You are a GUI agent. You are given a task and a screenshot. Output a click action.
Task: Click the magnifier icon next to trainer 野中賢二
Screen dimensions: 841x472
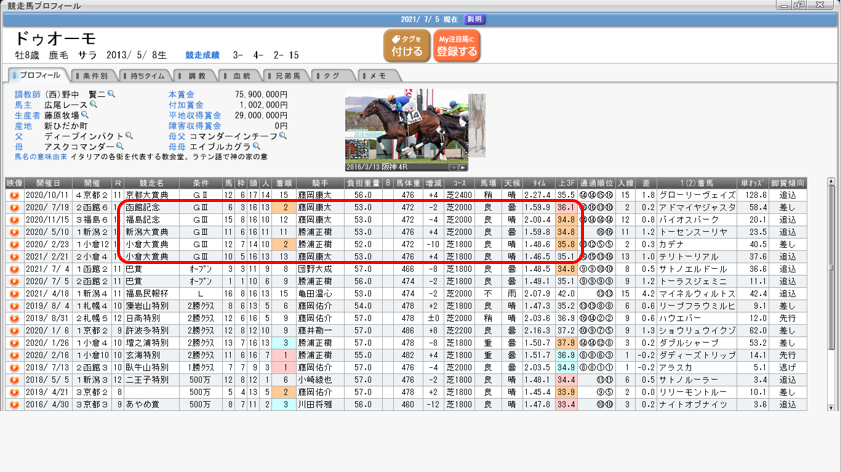pyautogui.click(x=111, y=94)
